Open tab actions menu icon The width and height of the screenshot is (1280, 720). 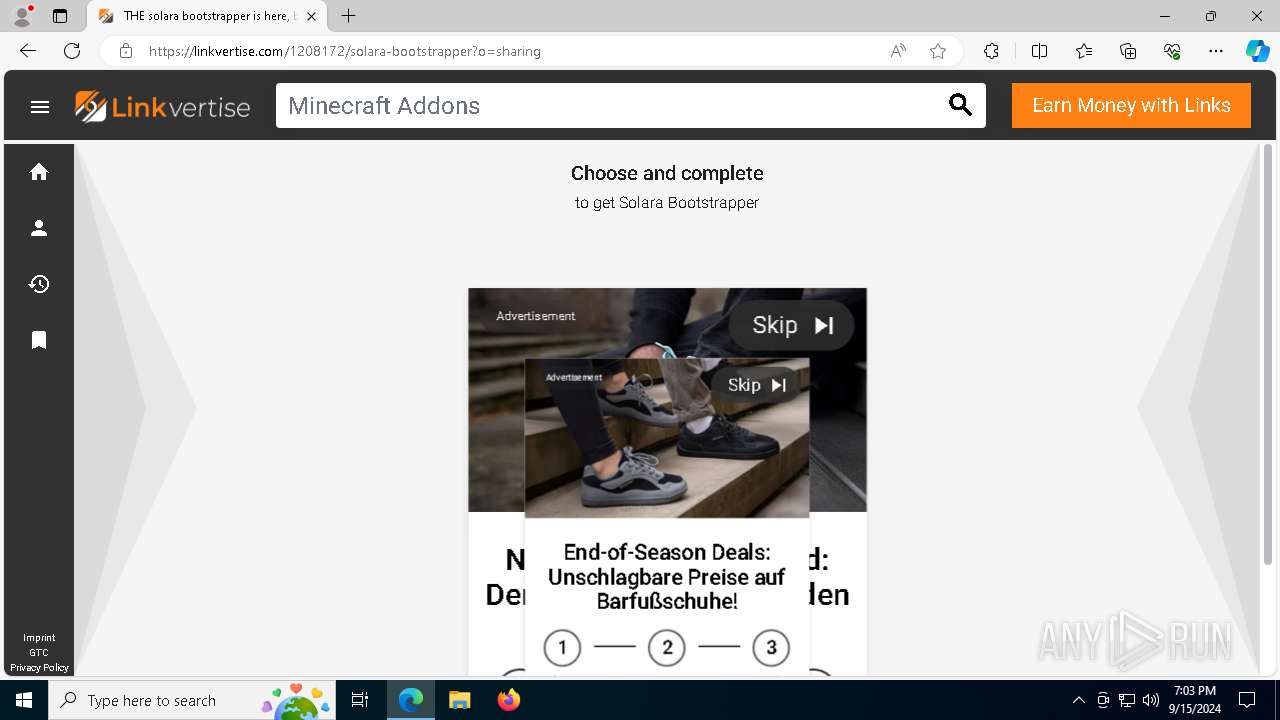tap(60, 16)
